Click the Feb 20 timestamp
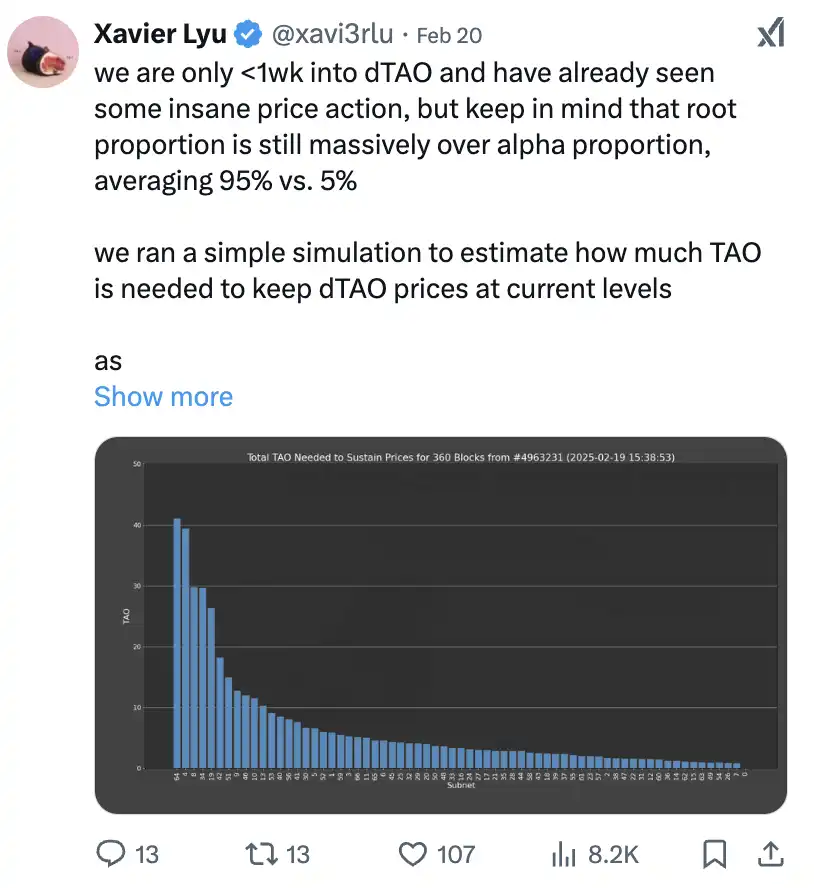 point(449,35)
